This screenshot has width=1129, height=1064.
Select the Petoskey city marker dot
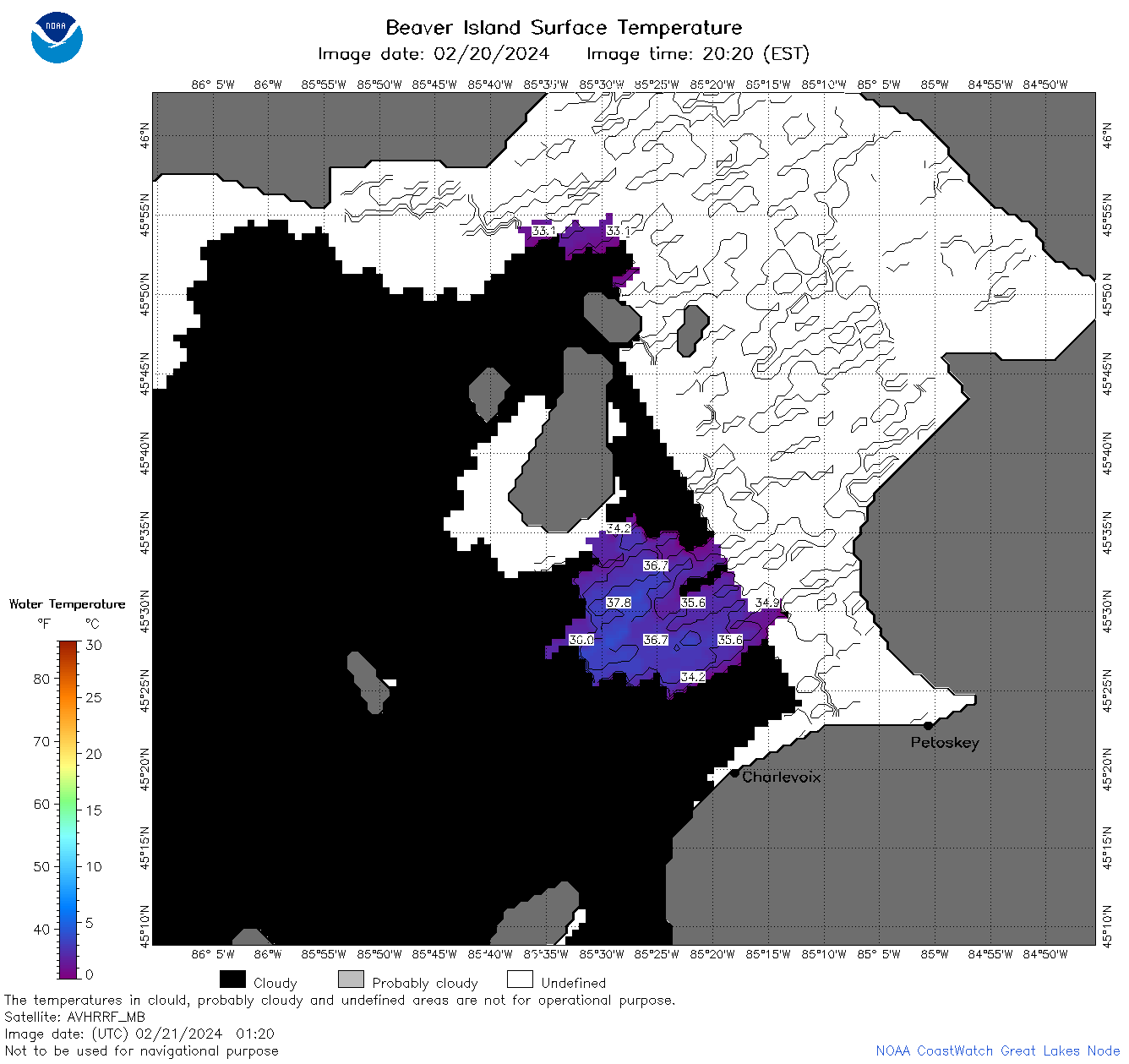pos(928,725)
